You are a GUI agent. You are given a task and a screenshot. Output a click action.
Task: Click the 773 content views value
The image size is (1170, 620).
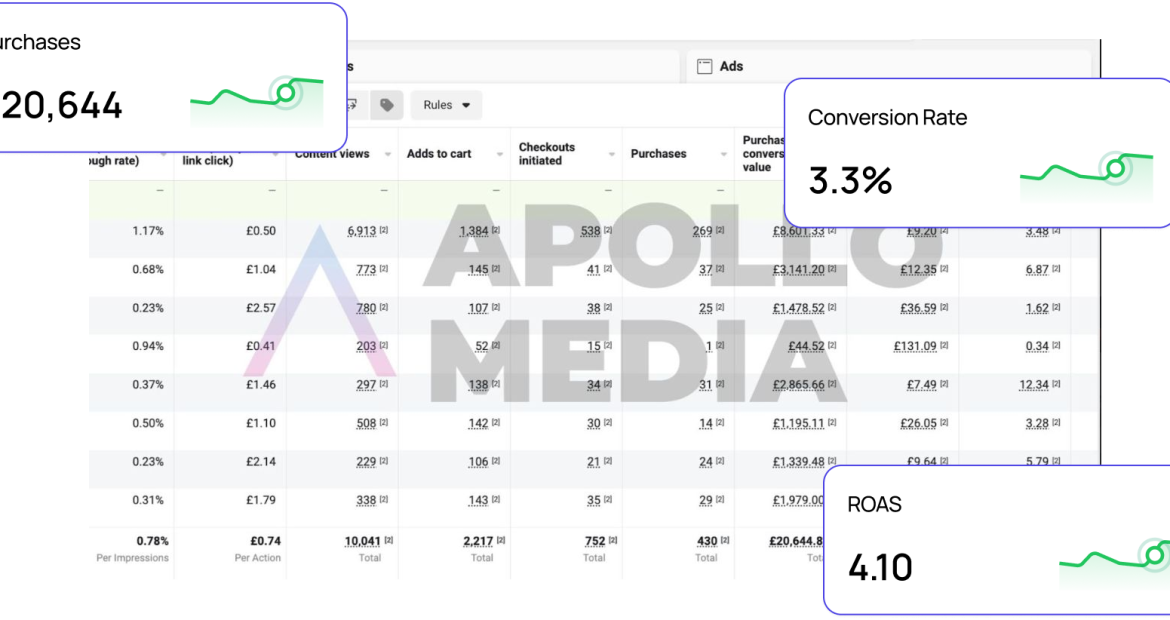coord(366,269)
